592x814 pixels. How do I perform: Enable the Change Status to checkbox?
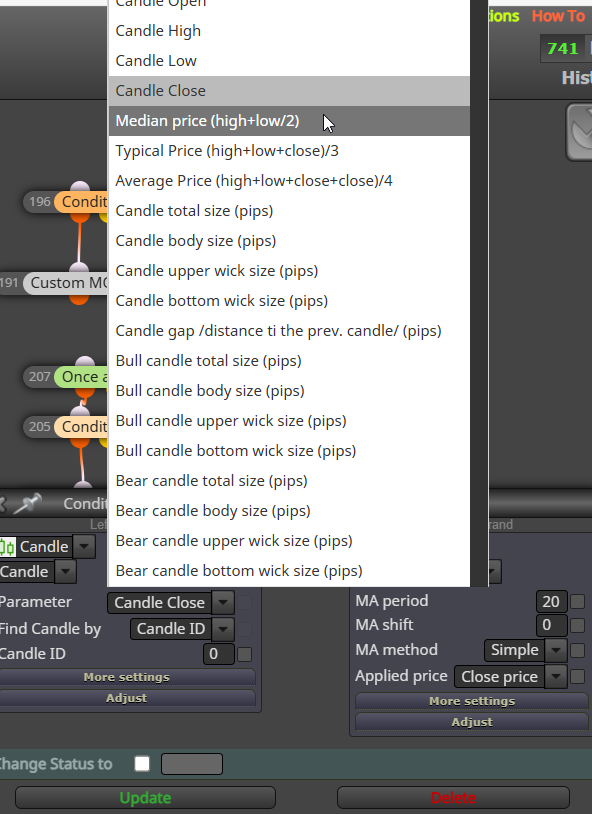point(142,764)
